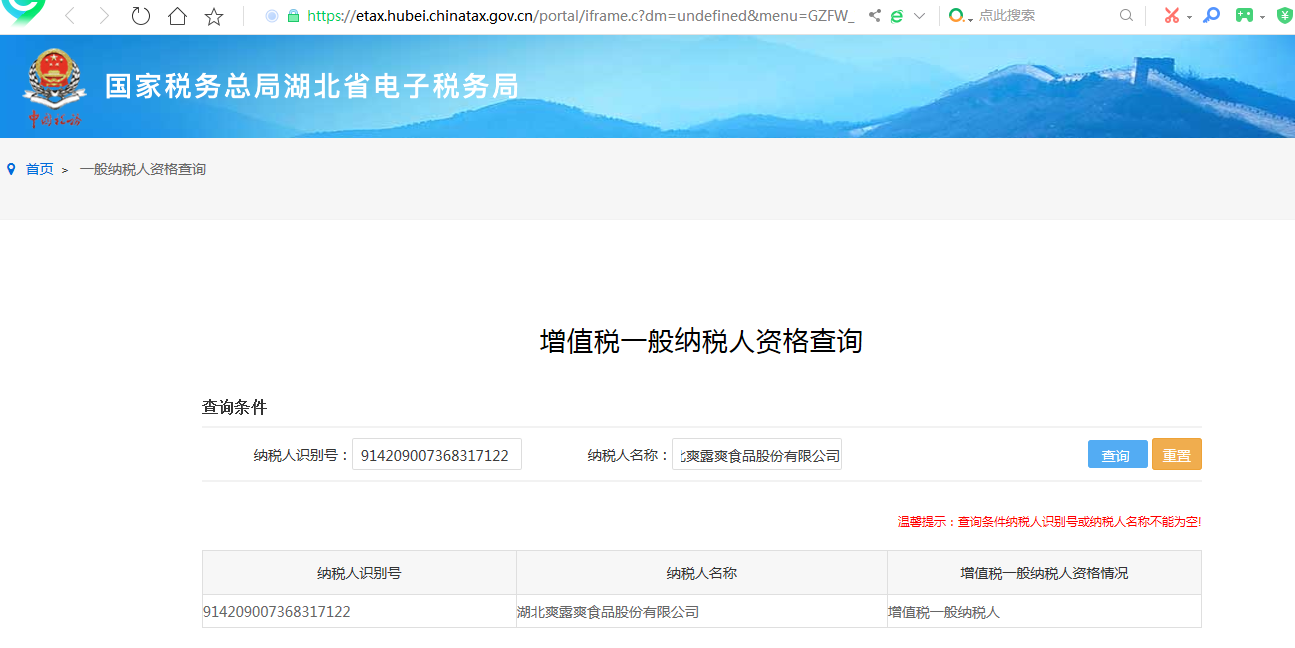Click the share icon in address bar
1295x648 pixels.
875,16
